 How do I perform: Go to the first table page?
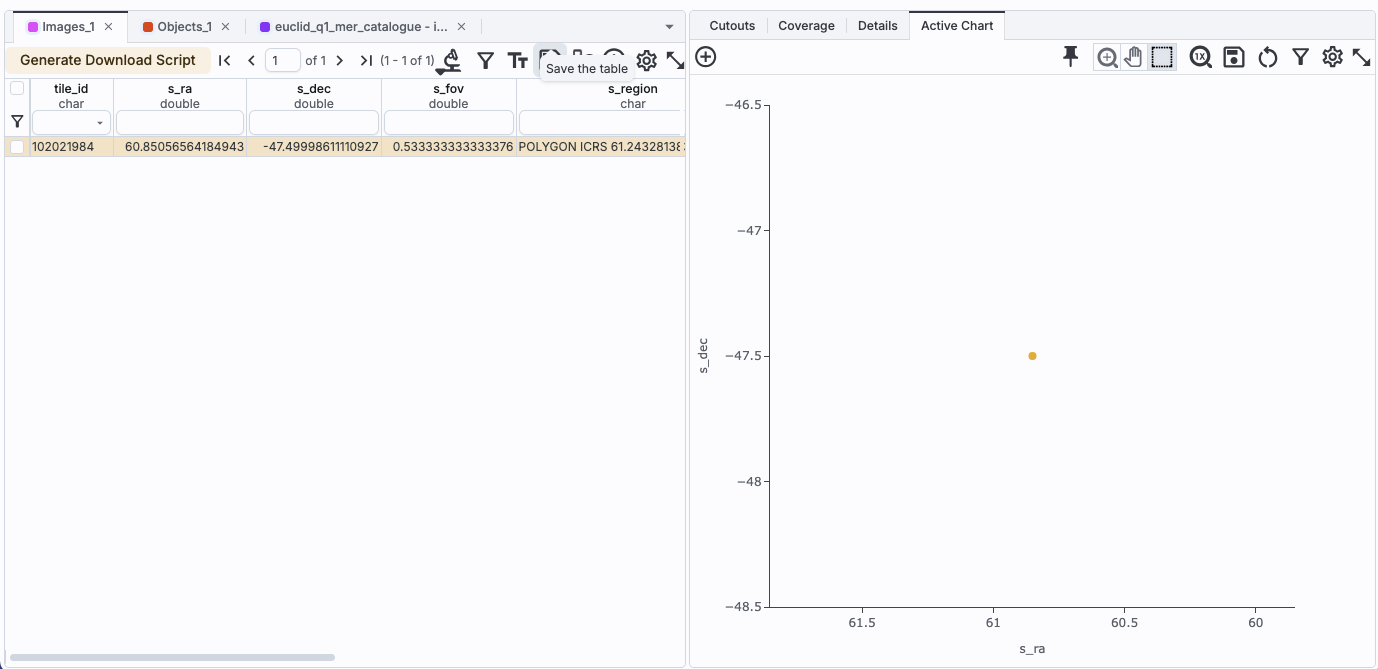click(x=225, y=61)
